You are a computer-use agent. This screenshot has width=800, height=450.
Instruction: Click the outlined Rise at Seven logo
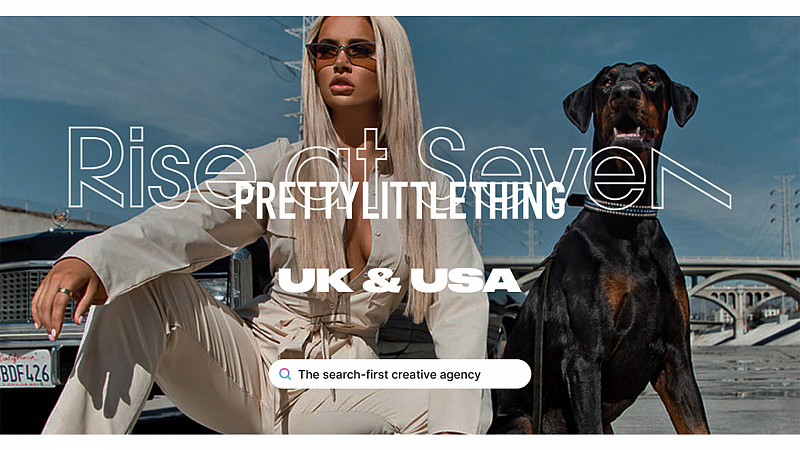point(399,168)
